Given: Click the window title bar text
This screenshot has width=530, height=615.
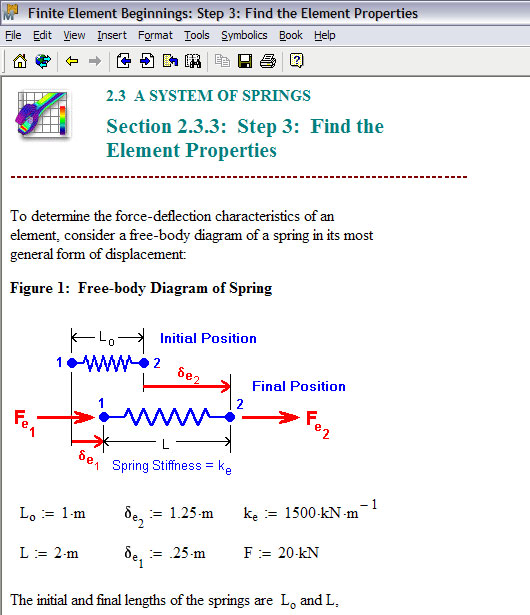Looking at the screenshot, I should tap(223, 13).
